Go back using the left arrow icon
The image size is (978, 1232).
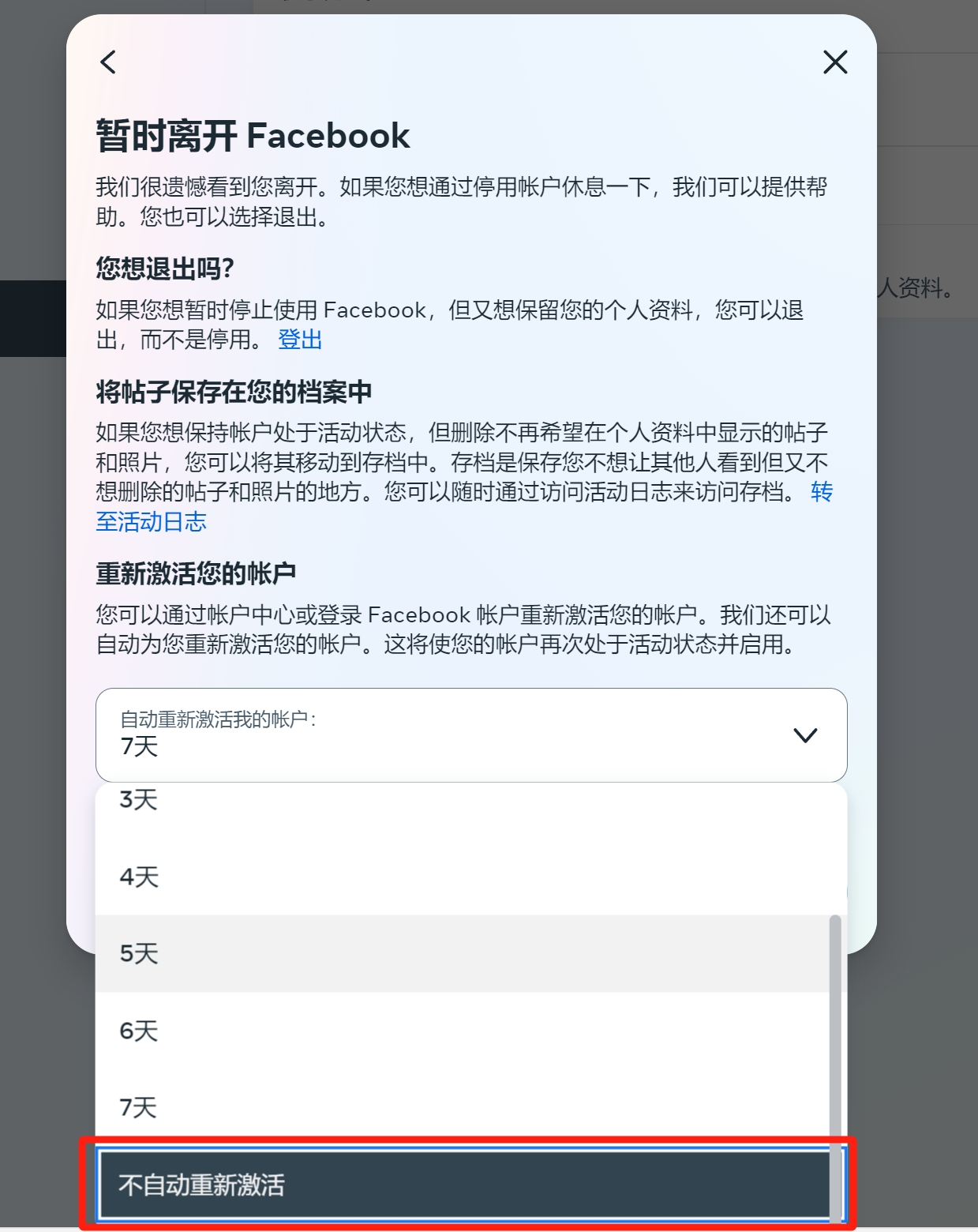coord(108,62)
